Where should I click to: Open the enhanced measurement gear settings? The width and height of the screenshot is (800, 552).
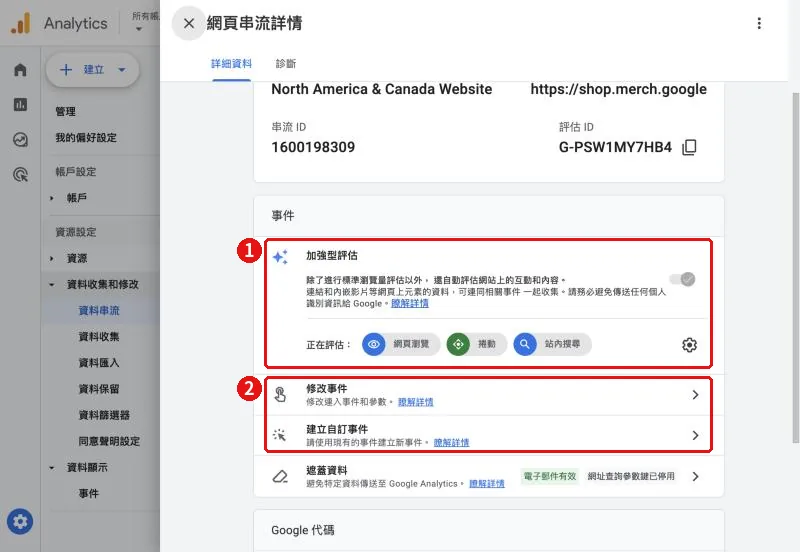pos(689,345)
